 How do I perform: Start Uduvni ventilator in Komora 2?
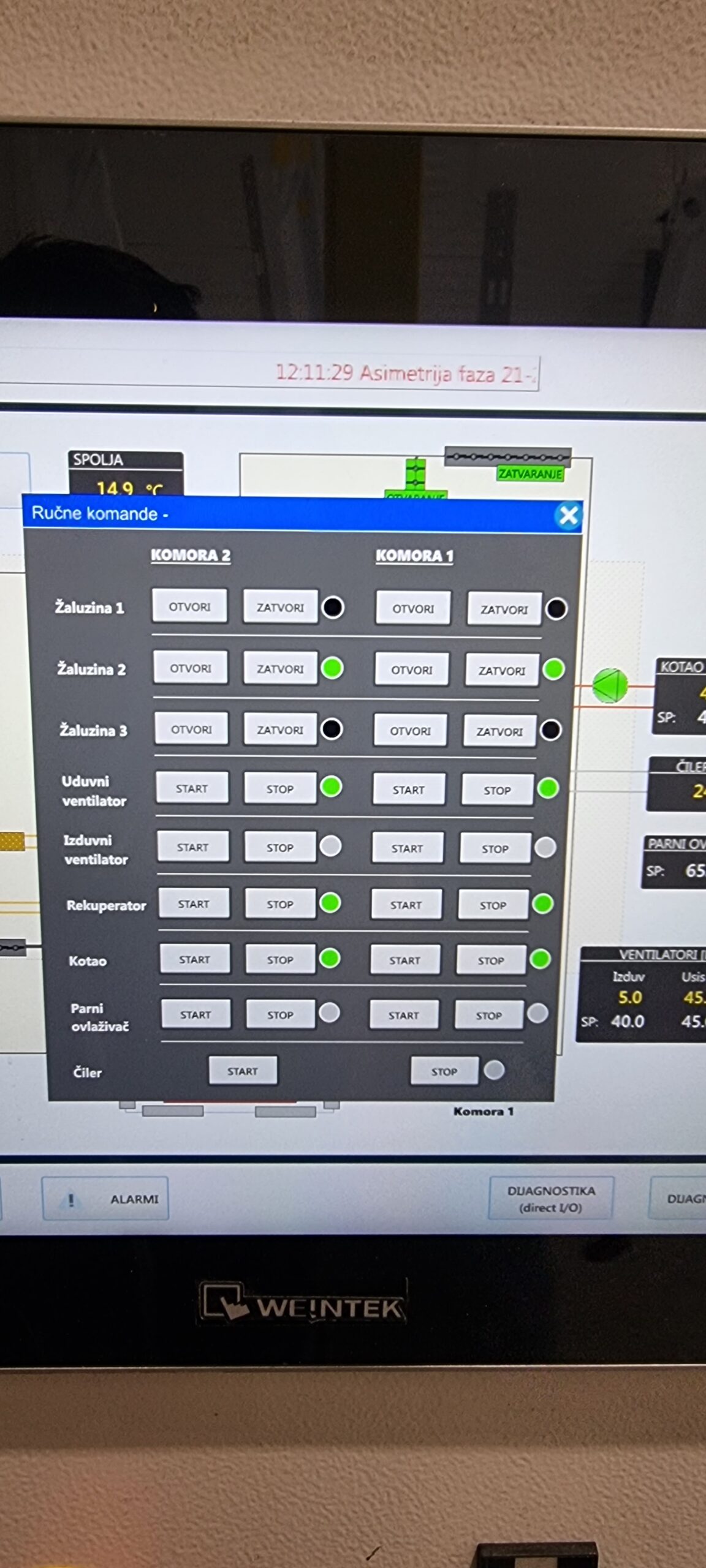[192, 788]
